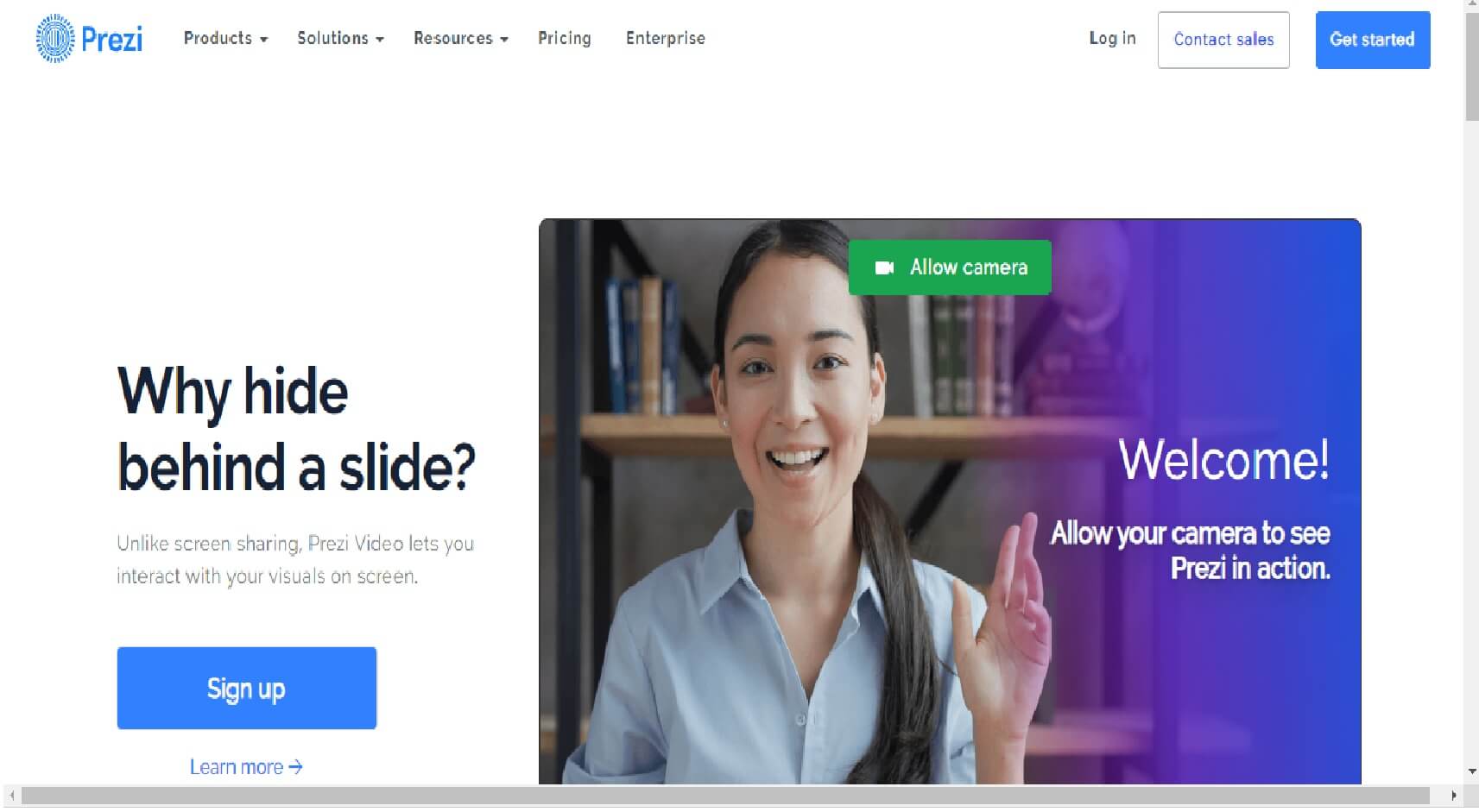1479x812 pixels.
Task: Open the Solutions dropdown menu
Action: tap(340, 38)
